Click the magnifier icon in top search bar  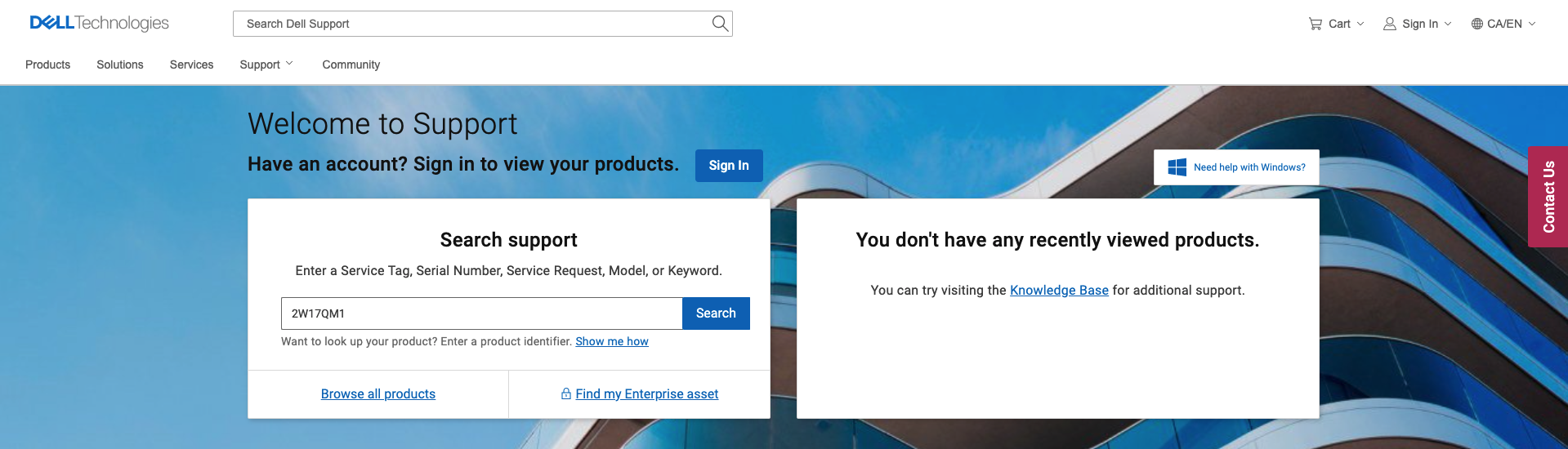[720, 24]
